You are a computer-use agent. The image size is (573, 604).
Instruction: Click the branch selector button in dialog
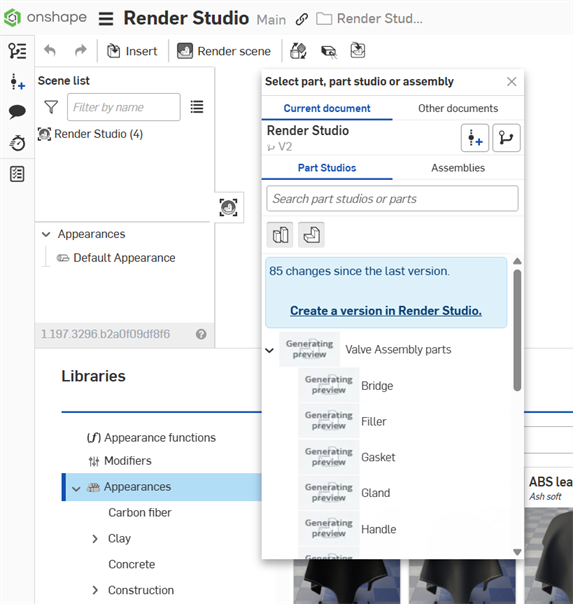click(506, 138)
